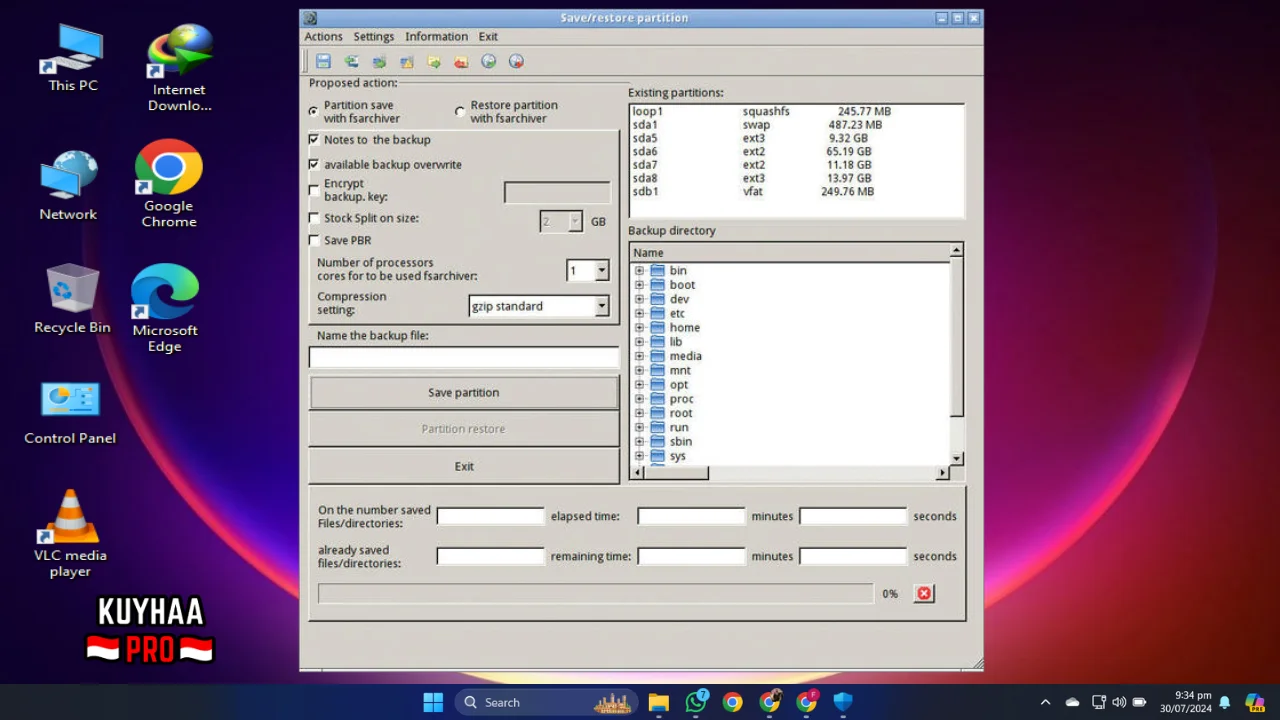Click the round disc icon with green arrow
This screenshot has height=720, width=1280.
(x=489, y=61)
